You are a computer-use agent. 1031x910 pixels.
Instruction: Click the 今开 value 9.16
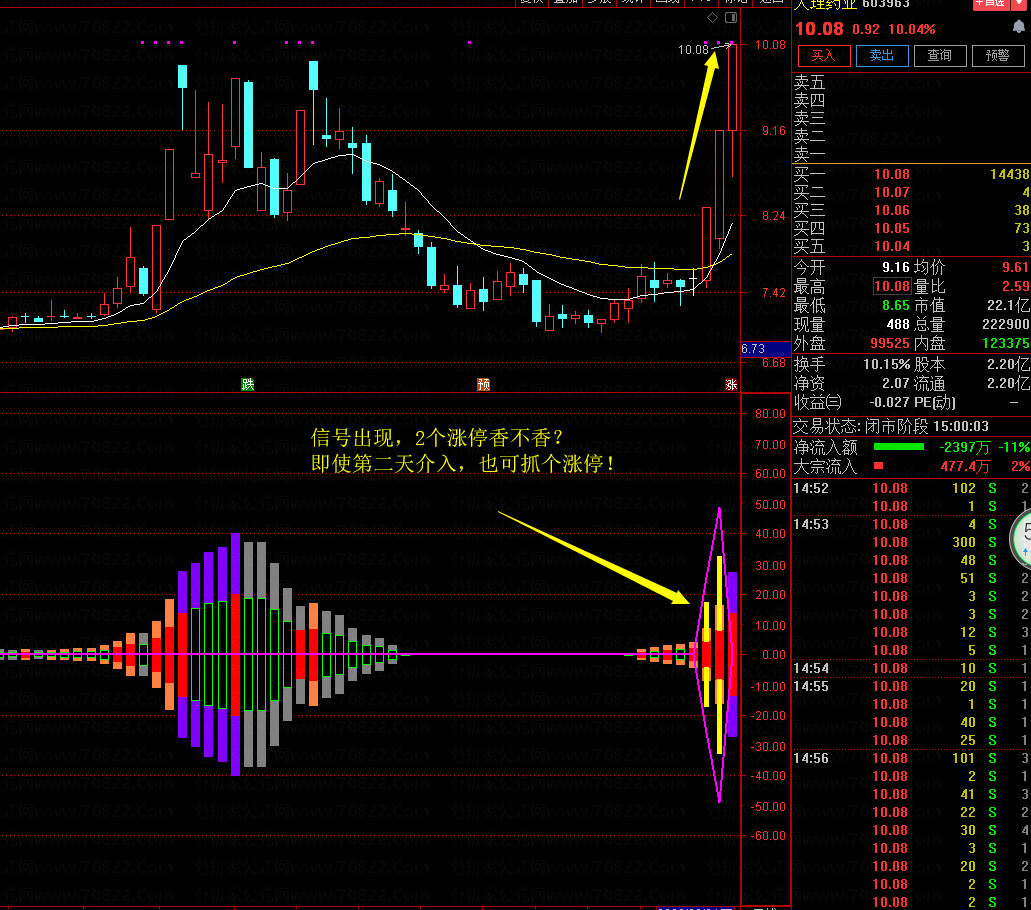coord(896,268)
